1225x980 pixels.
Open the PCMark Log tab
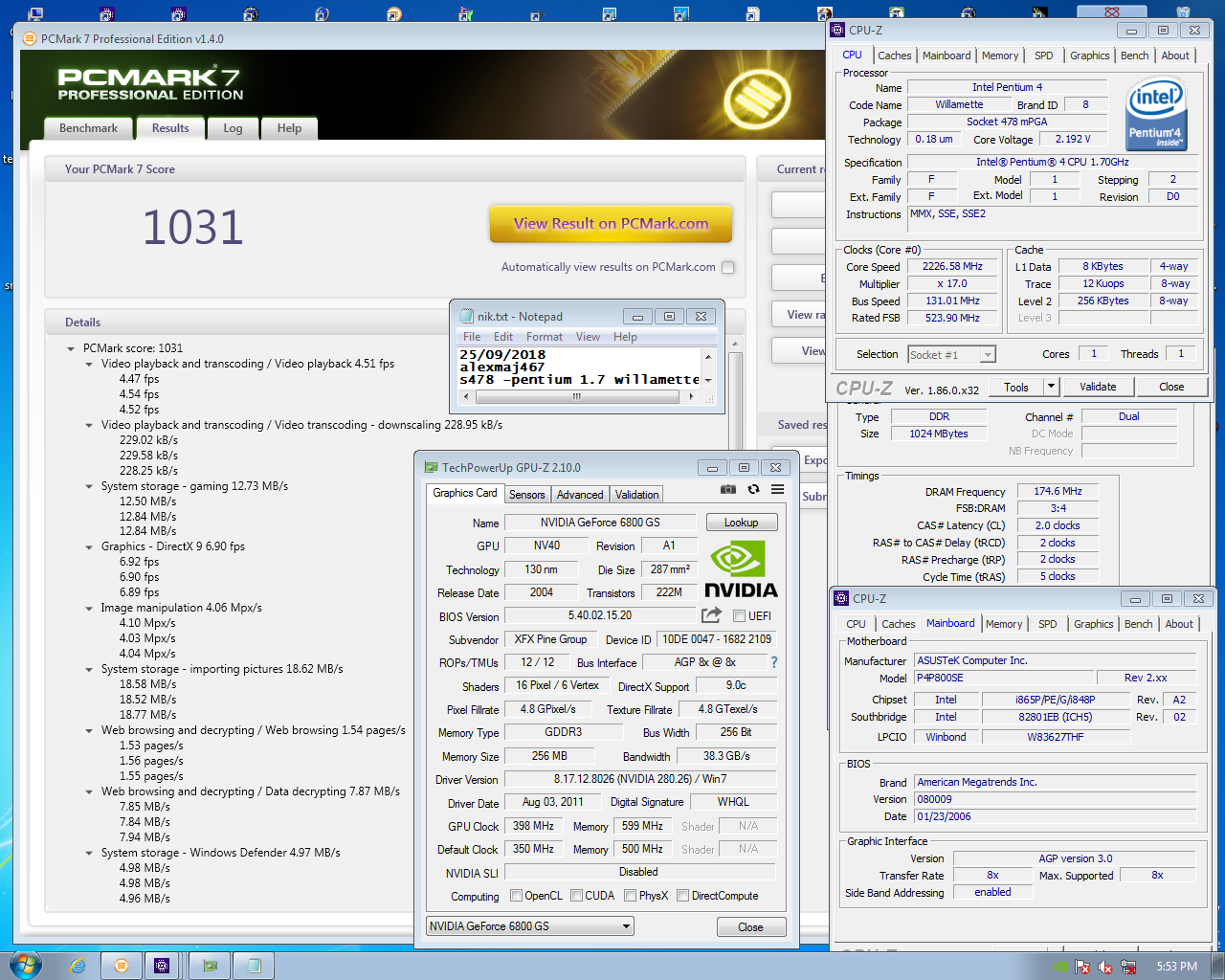tap(233, 128)
